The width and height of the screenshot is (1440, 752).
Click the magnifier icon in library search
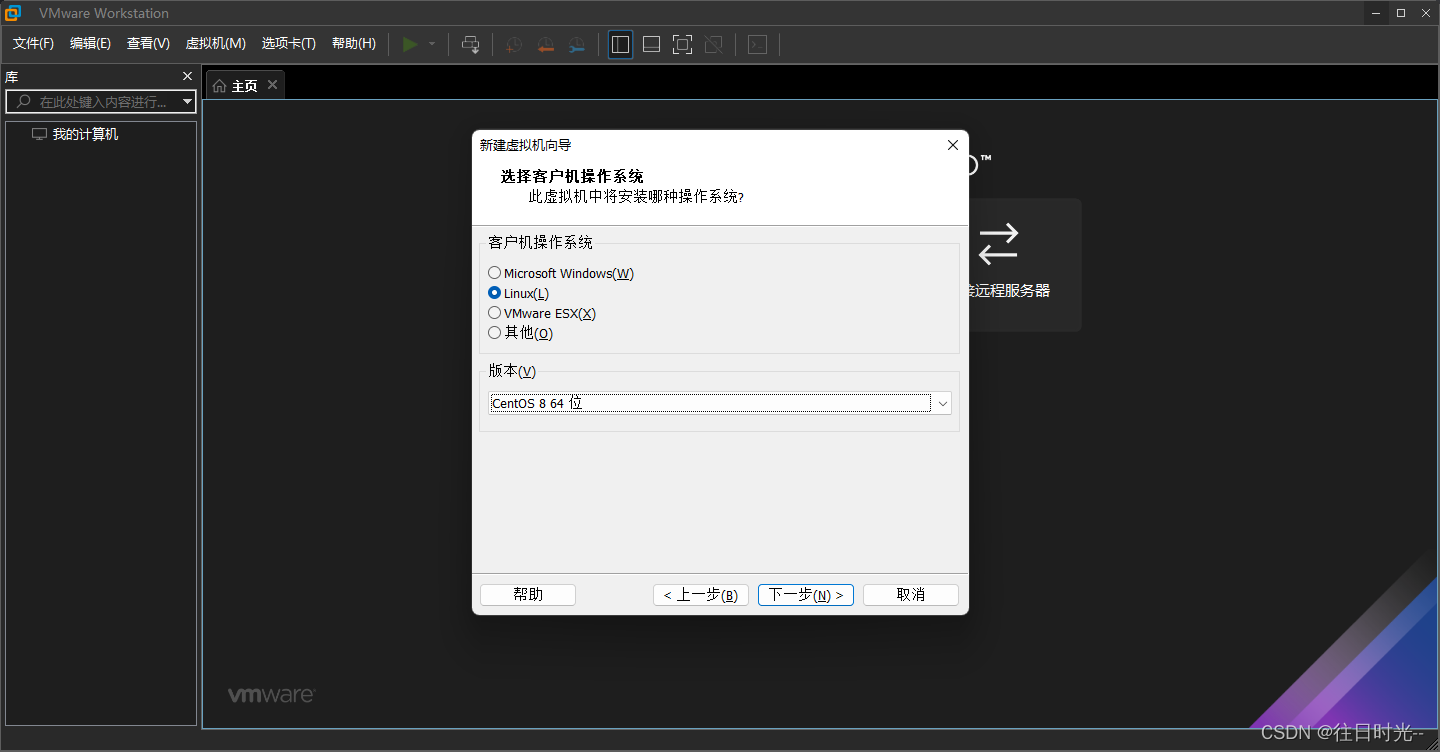24,102
